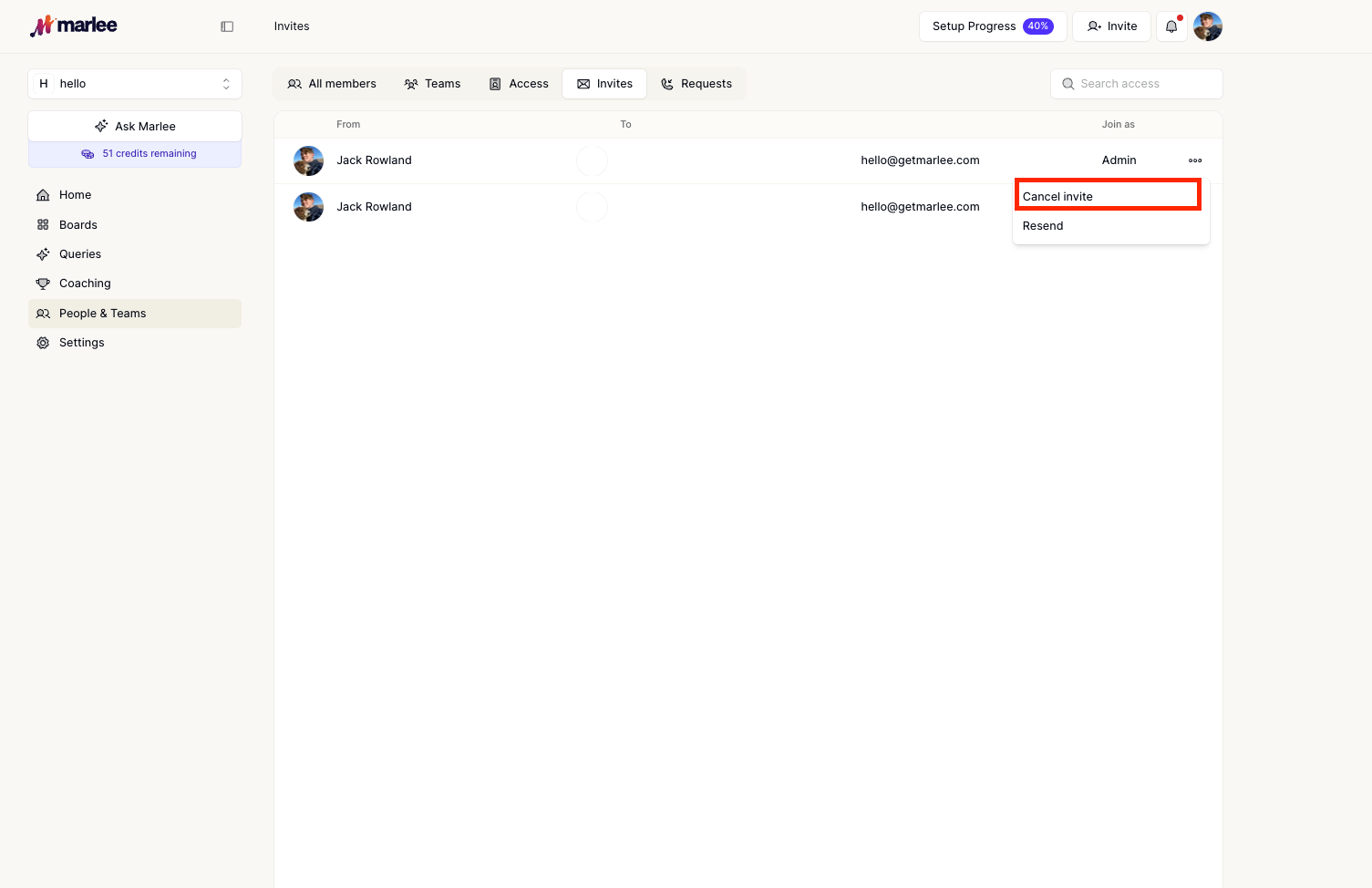Switch to the All members tab
The width and height of the screenshot is (1372, 888).
332,84
